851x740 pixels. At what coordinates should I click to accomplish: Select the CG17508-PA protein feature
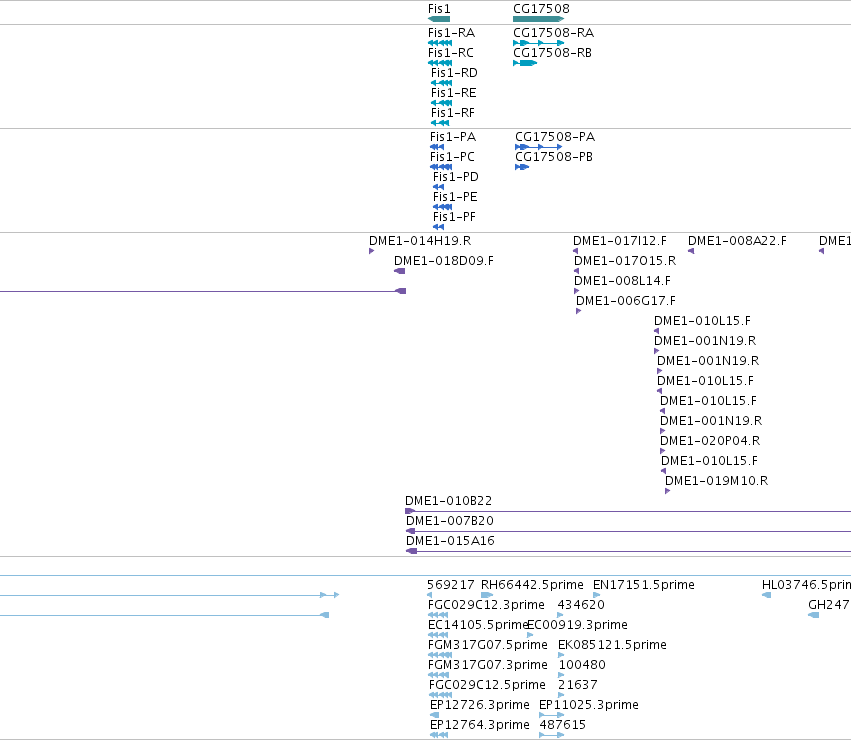538,147
